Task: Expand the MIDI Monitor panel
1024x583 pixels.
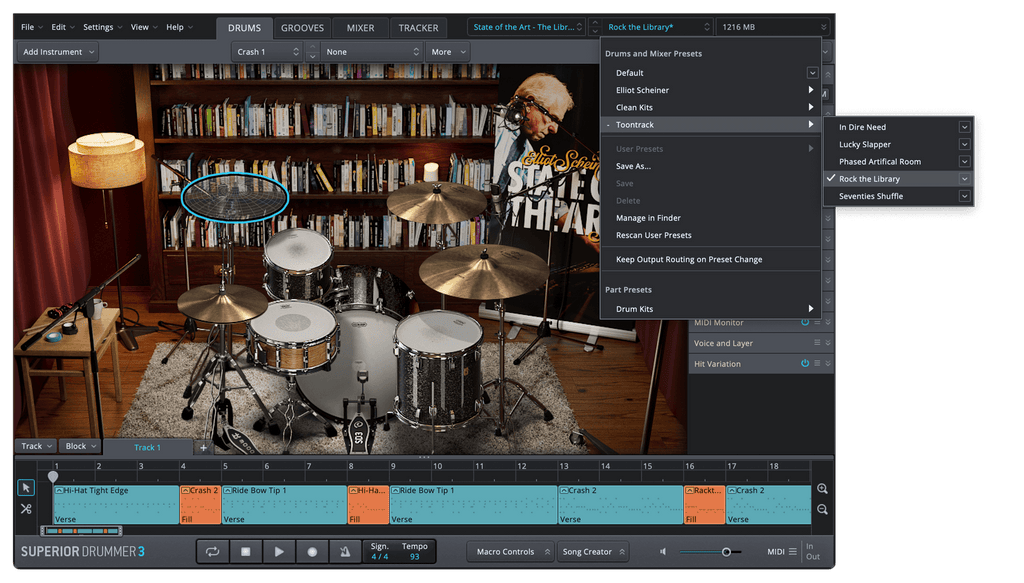Action: pyautogui.click(x=828, y=323)
